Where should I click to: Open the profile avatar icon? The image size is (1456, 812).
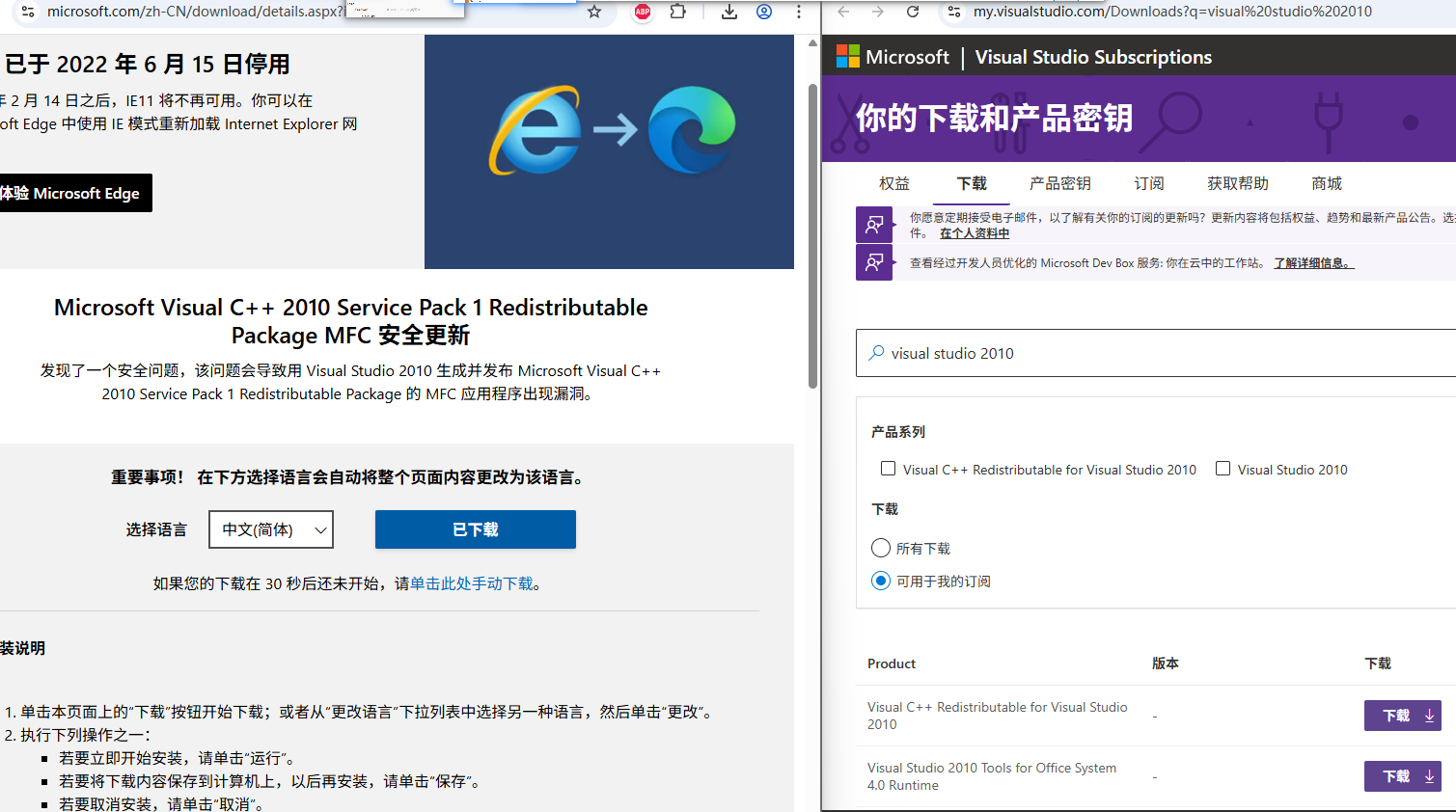(764, 12)
